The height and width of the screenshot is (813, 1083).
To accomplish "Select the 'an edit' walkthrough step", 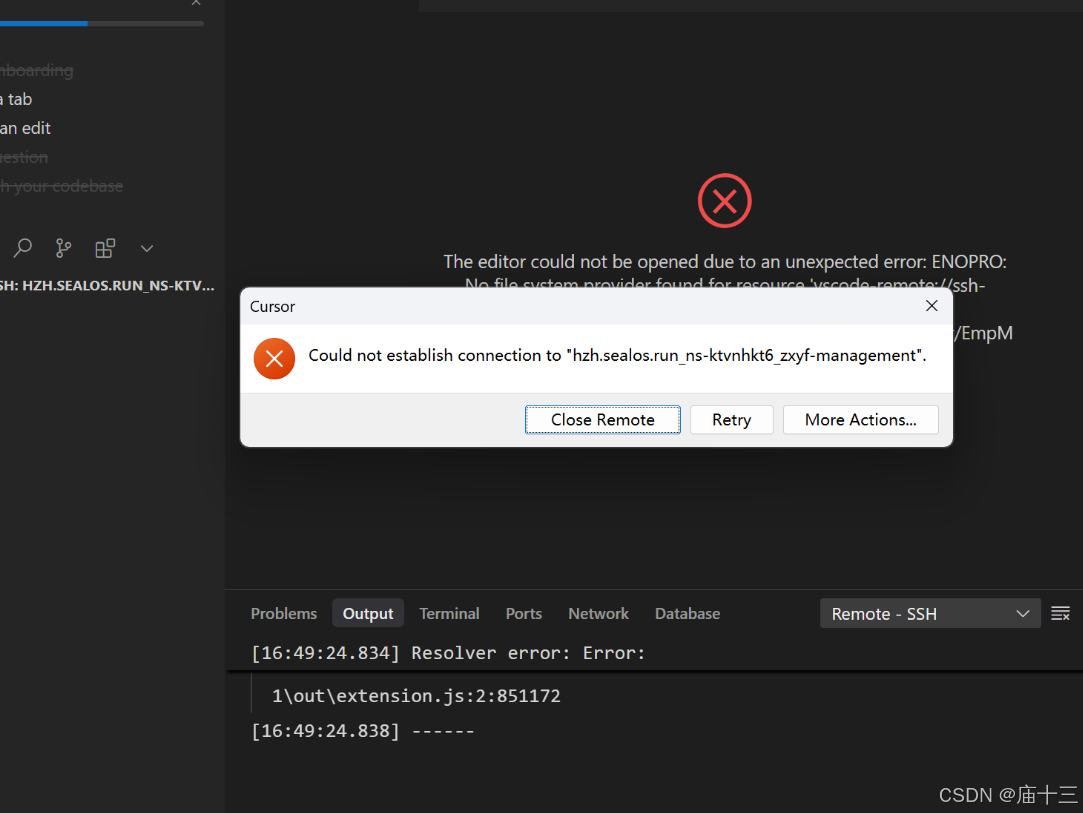I will click(x=25, y=127).
